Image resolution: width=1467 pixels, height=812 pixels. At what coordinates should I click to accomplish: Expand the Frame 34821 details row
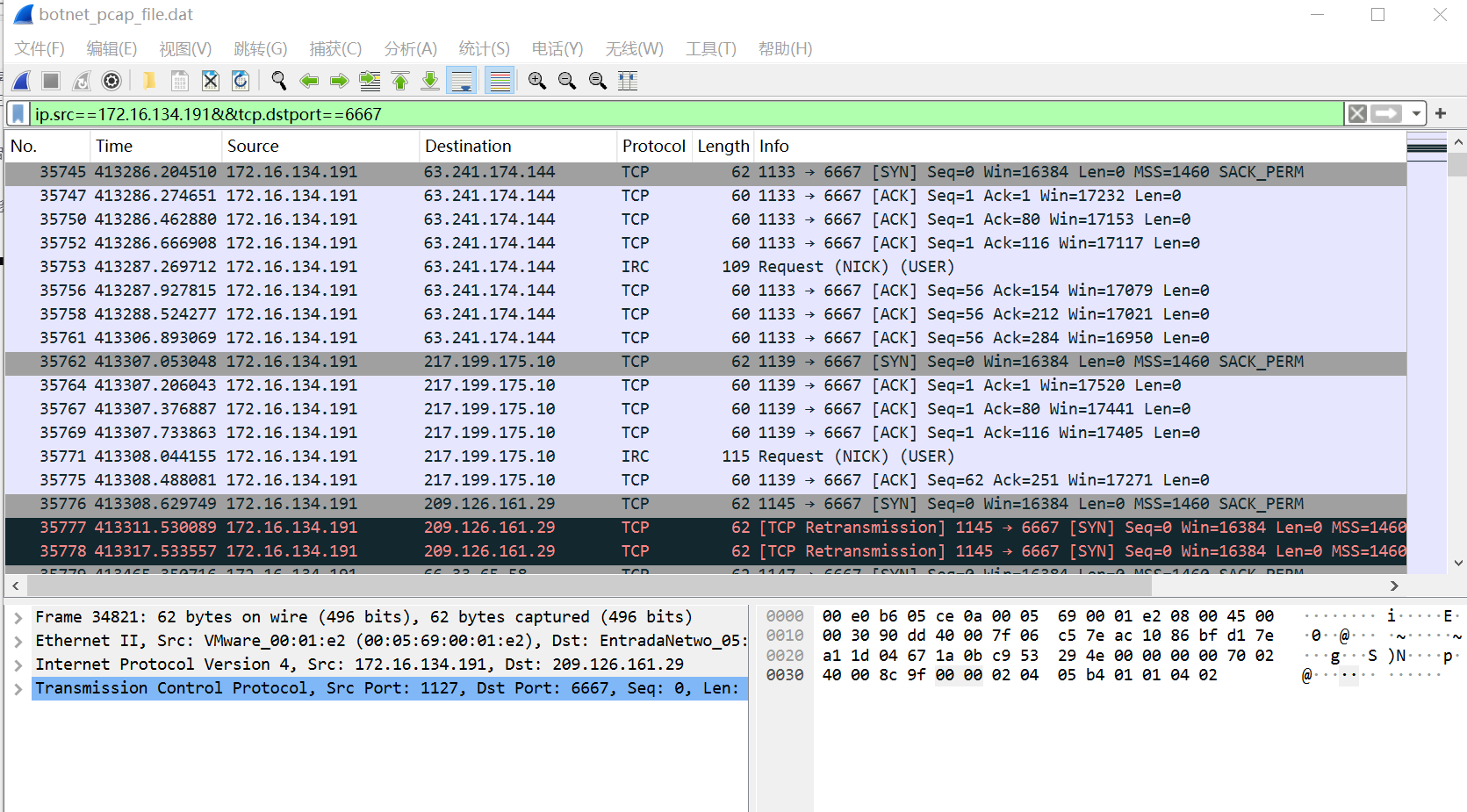(18, 618)
